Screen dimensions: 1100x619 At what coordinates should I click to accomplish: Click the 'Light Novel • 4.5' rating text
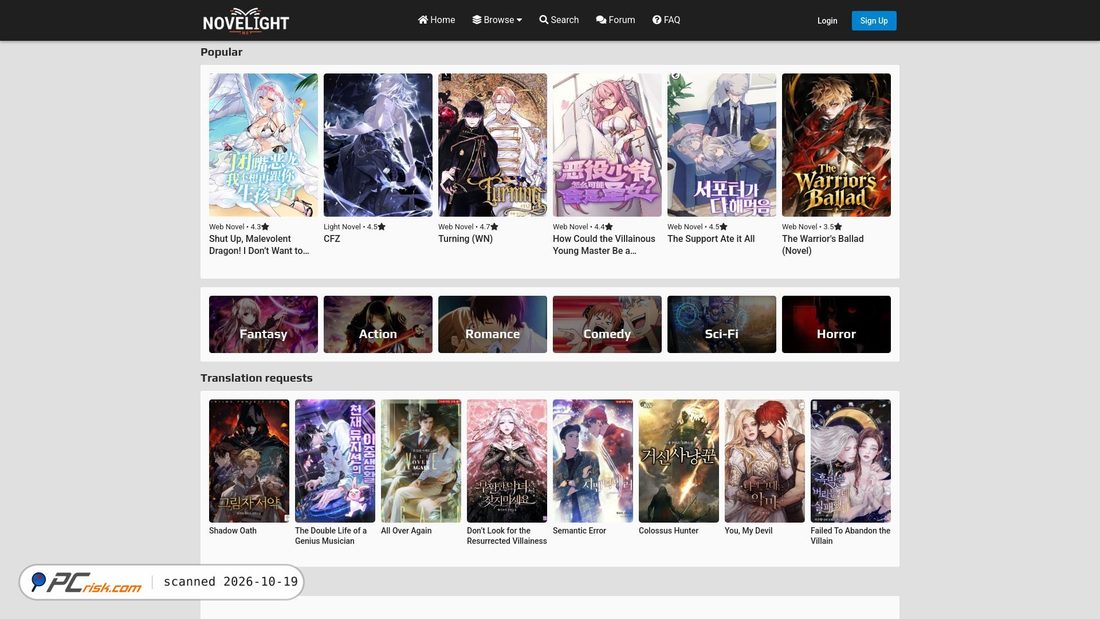tap(354, 227)
